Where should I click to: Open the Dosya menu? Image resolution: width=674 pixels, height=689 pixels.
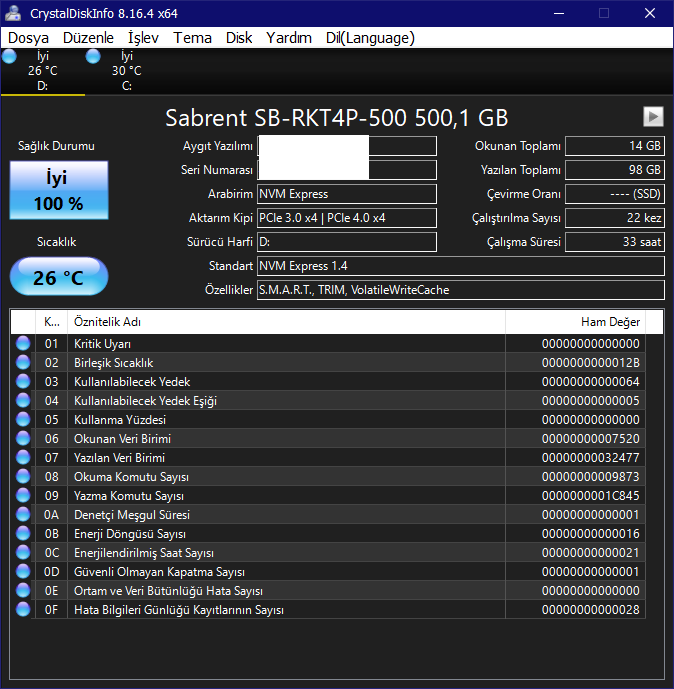coord(28,38)
